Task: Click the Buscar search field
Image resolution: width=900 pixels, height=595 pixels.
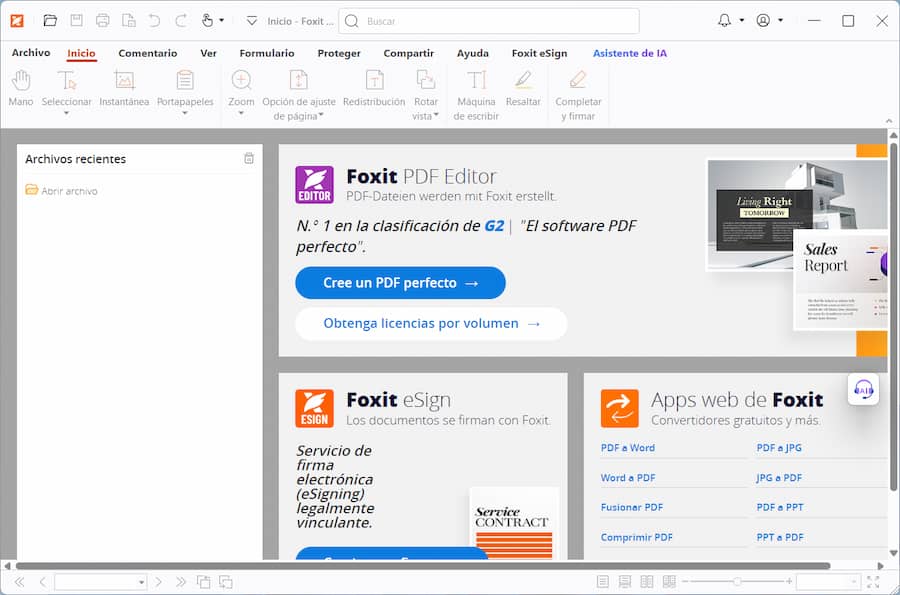Action: pos(489,21)
